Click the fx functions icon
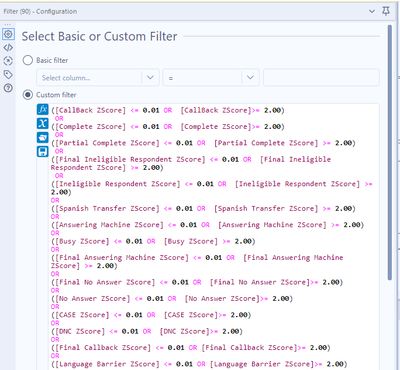The width and height of the screenshot is (400, 370). tap(43, 109)
